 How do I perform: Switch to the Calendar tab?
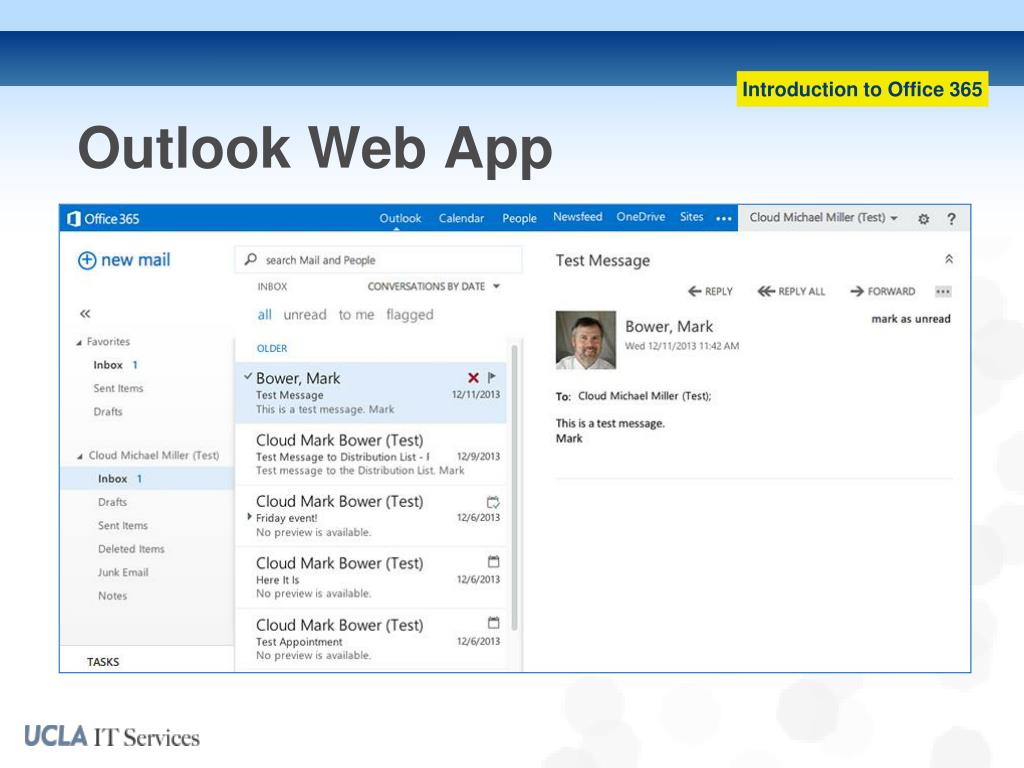pos(461,218)
